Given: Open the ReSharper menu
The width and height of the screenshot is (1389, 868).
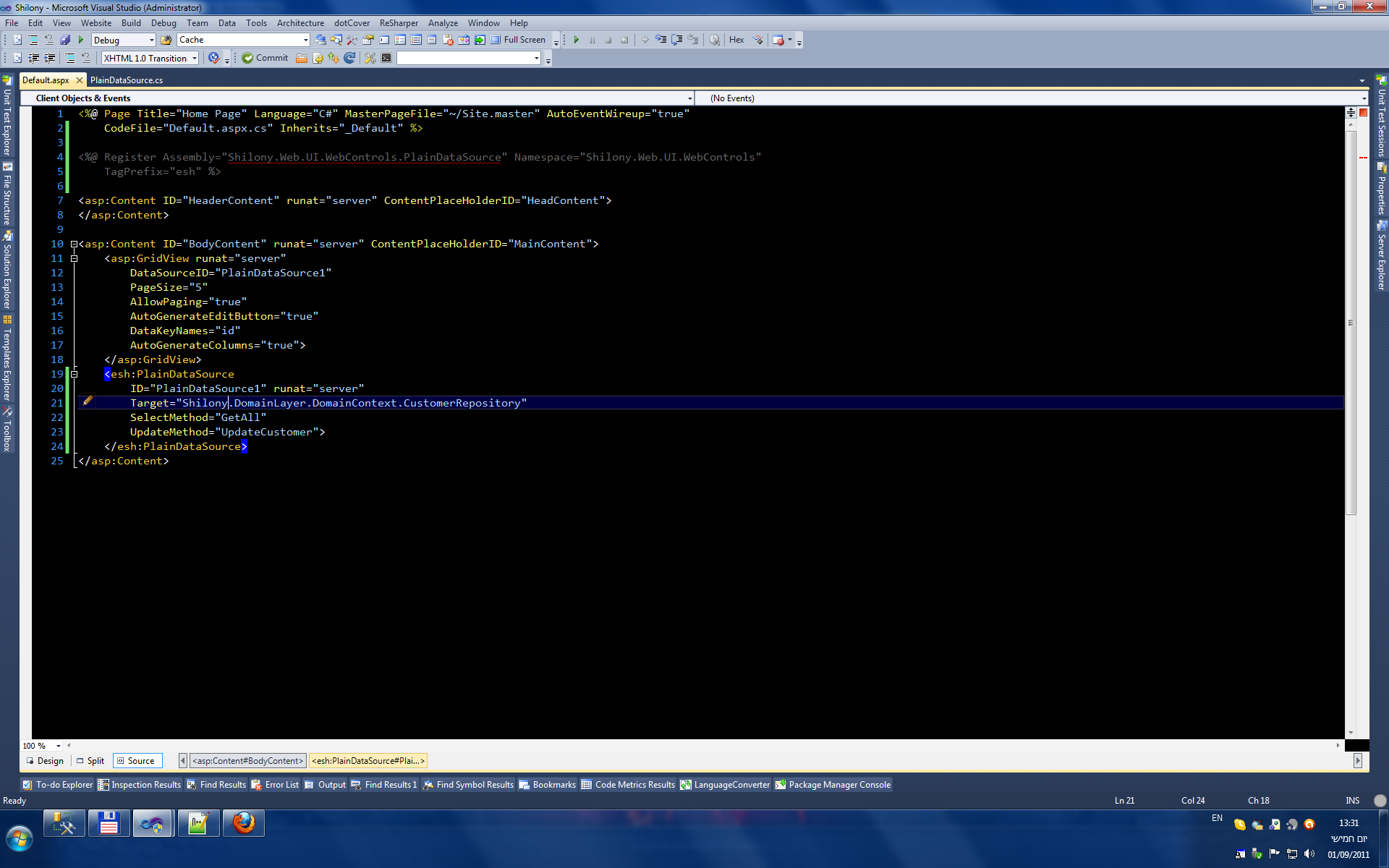Looking at the screenshot, I should pyautogui.click(x=399, y=23).
